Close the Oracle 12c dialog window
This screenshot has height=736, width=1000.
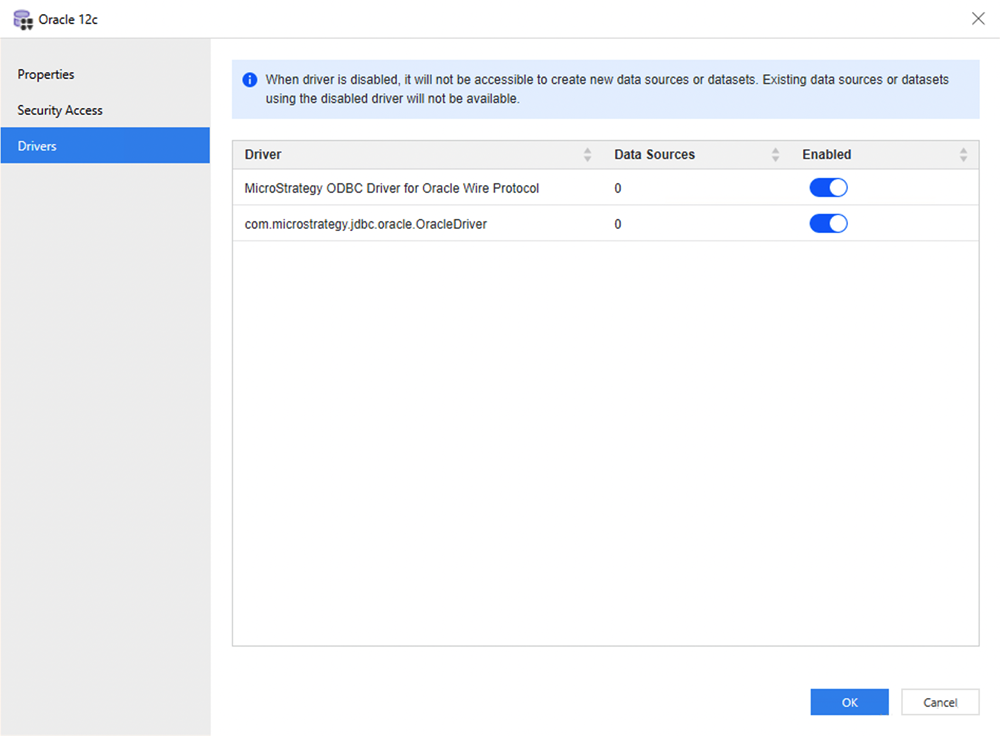tap(977, 19)
